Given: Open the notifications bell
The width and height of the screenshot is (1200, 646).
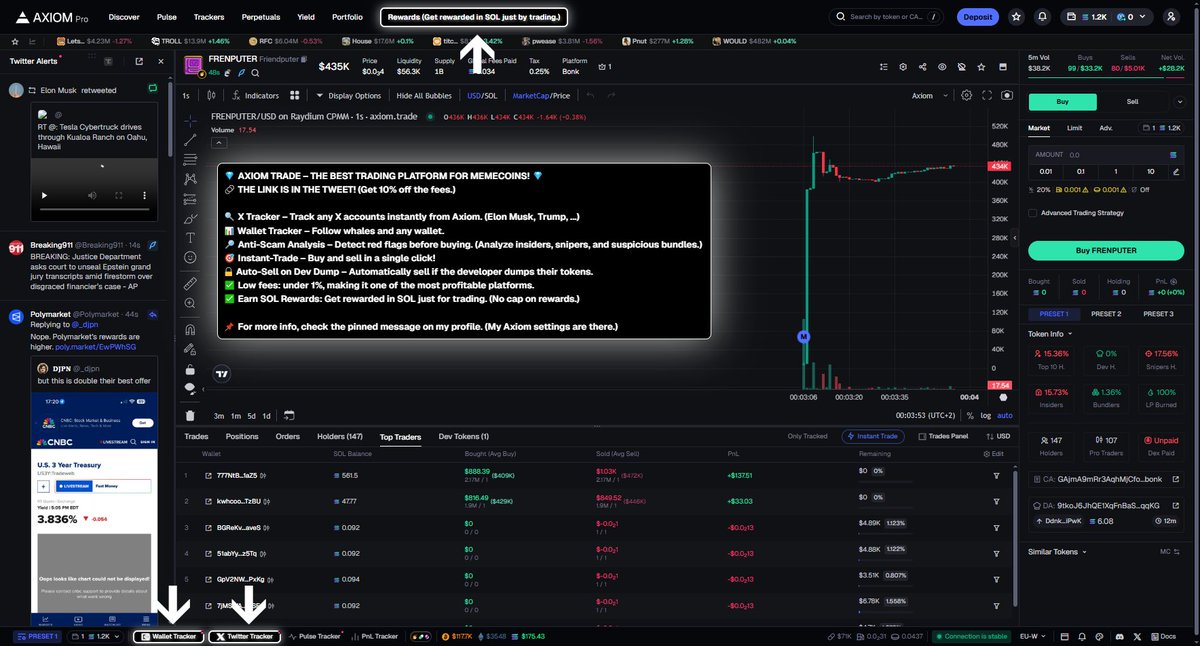Looking at the screenshot, I should click(1043, 17).
